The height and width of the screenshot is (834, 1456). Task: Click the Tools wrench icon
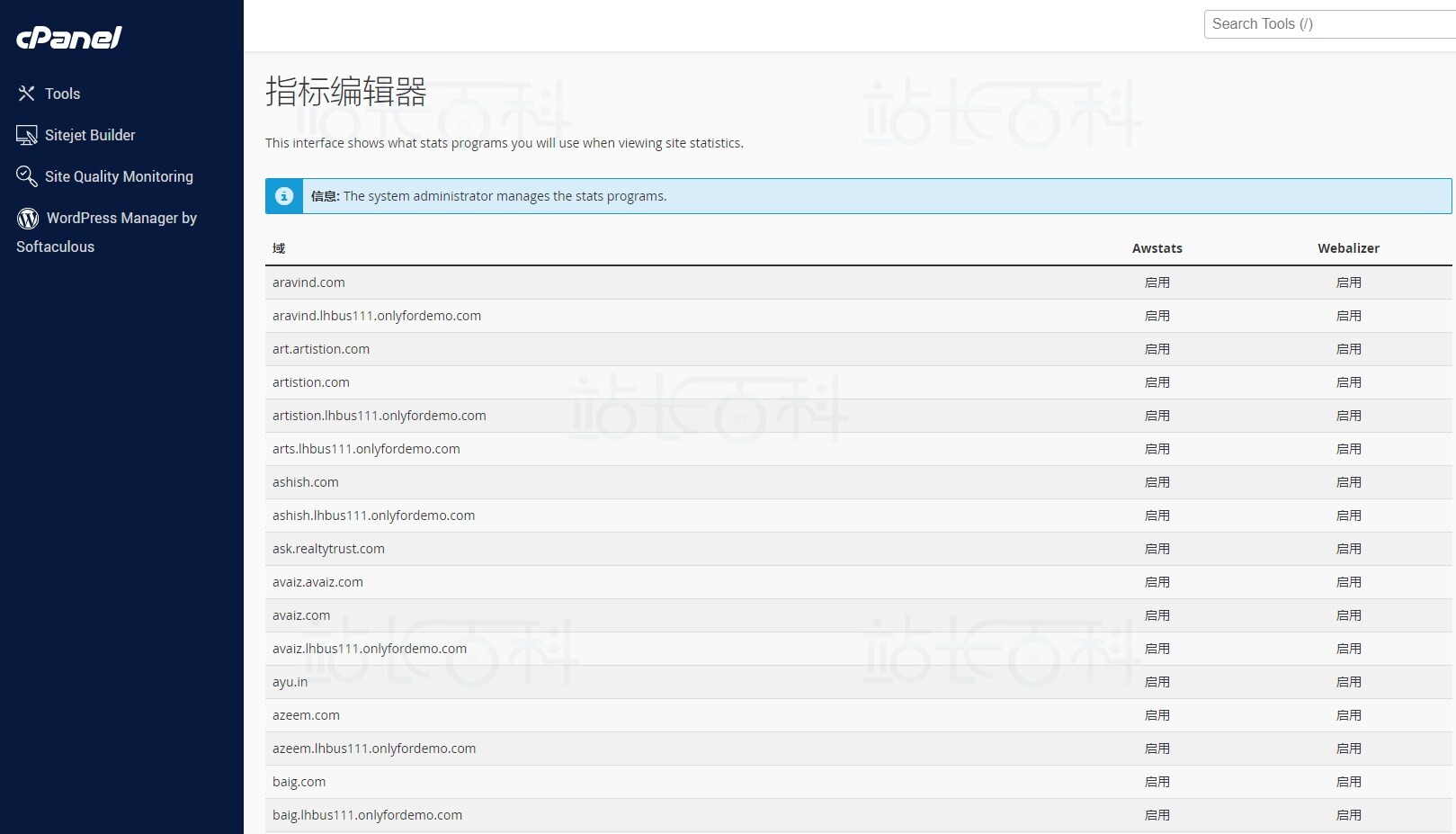(x=26, y=94)
